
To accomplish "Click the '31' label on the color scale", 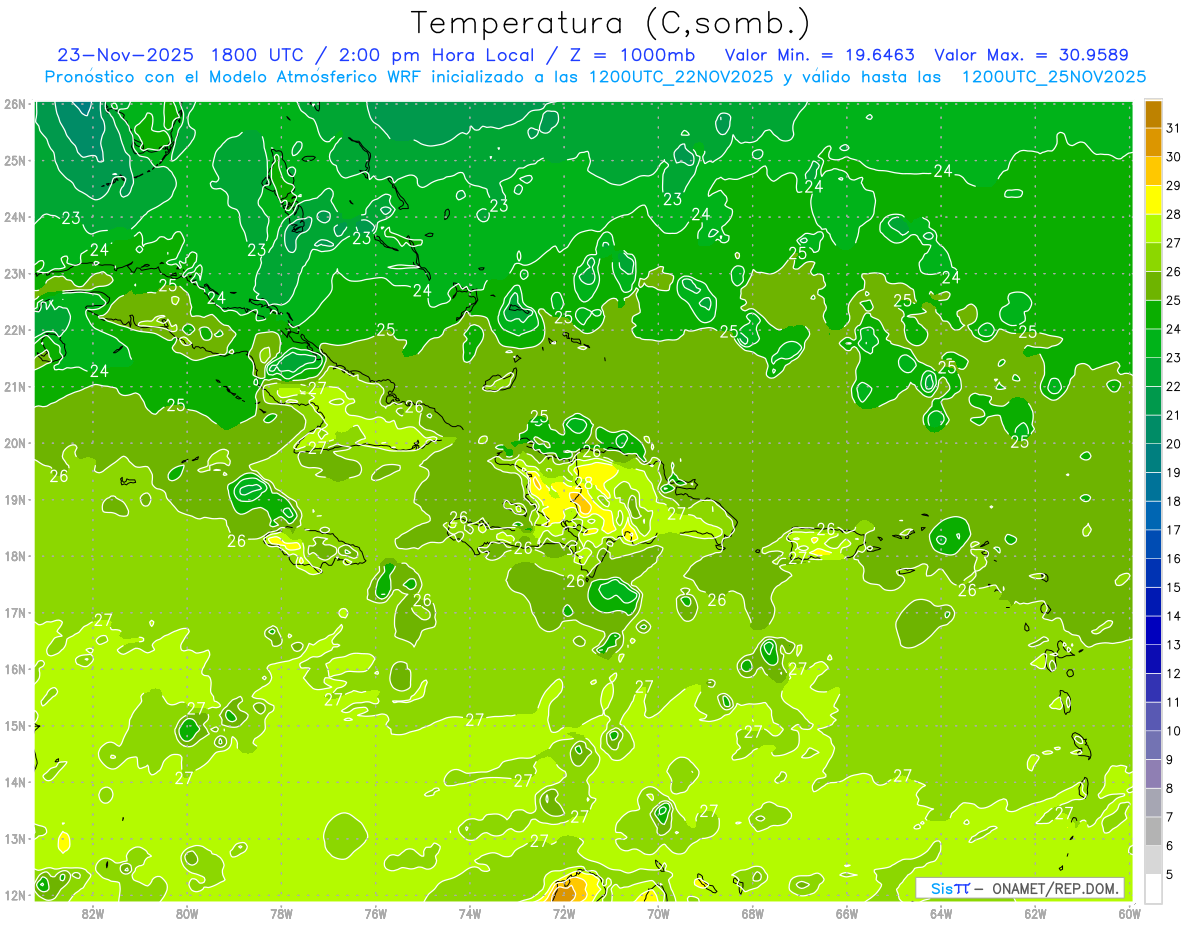I will pyautogui.click(x=1174, y=128).
